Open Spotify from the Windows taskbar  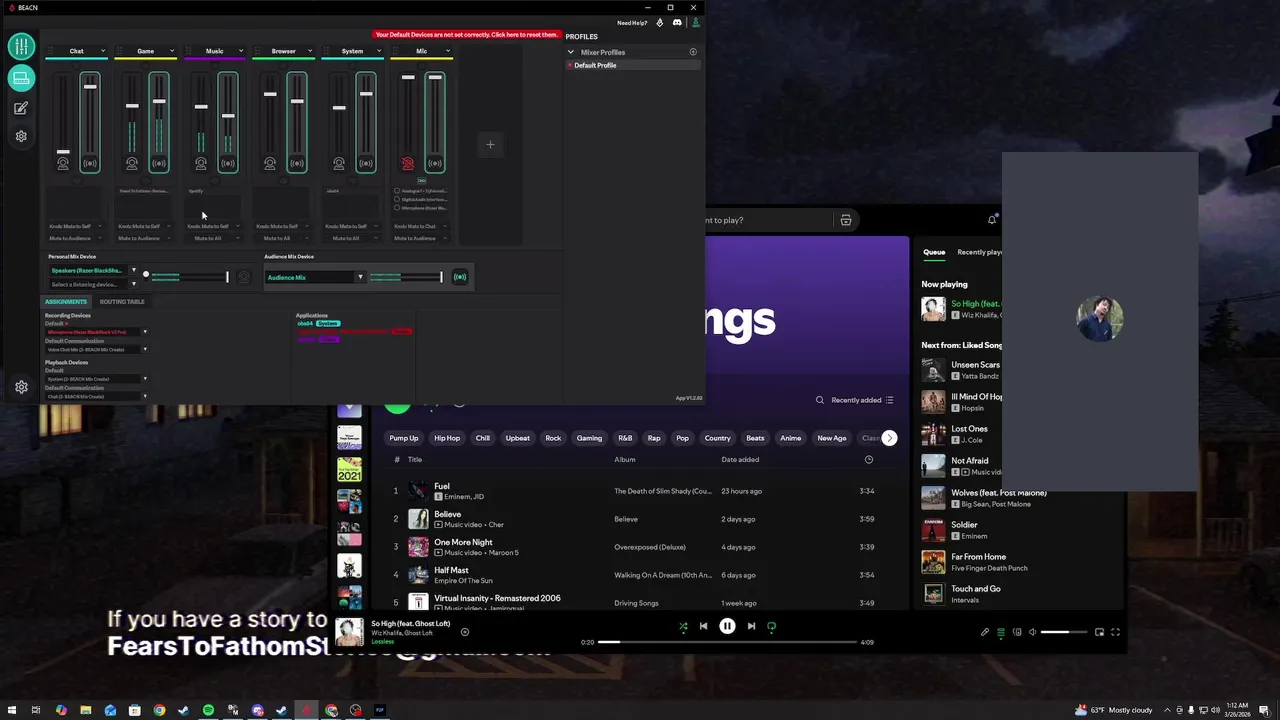(208, 710)
